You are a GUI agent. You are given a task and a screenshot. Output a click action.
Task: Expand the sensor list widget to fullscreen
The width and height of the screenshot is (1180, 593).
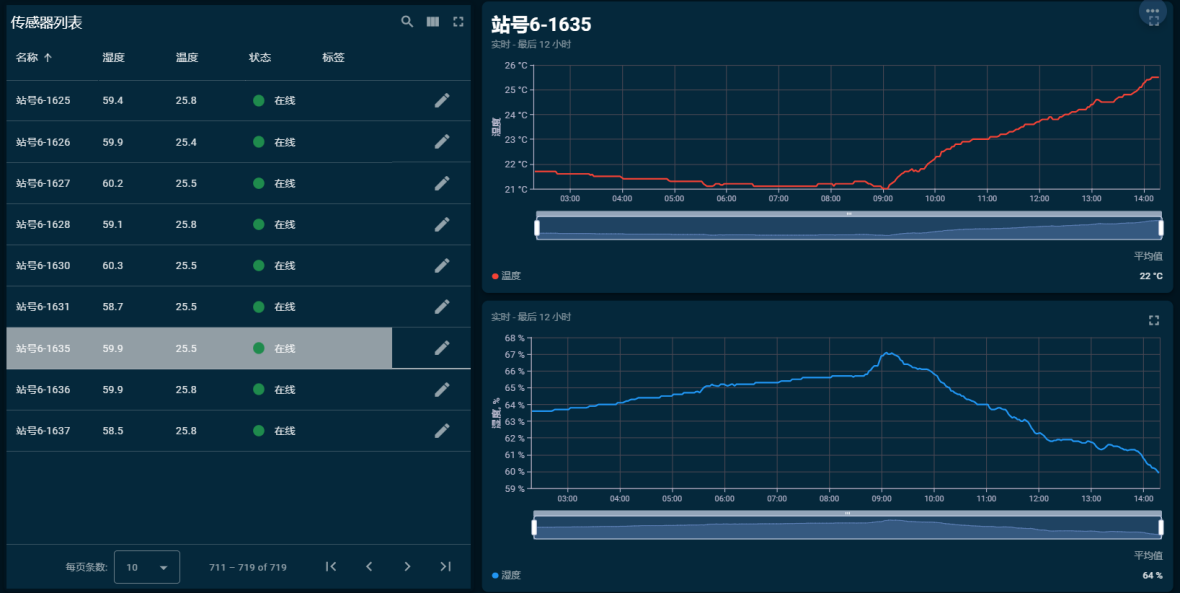coord(458,22)
